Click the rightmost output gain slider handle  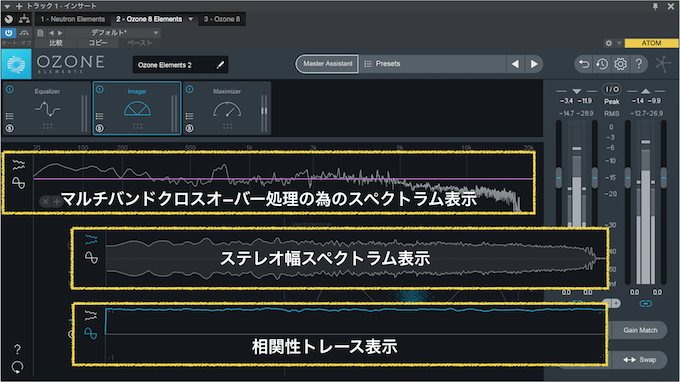(x=664, y=178)
